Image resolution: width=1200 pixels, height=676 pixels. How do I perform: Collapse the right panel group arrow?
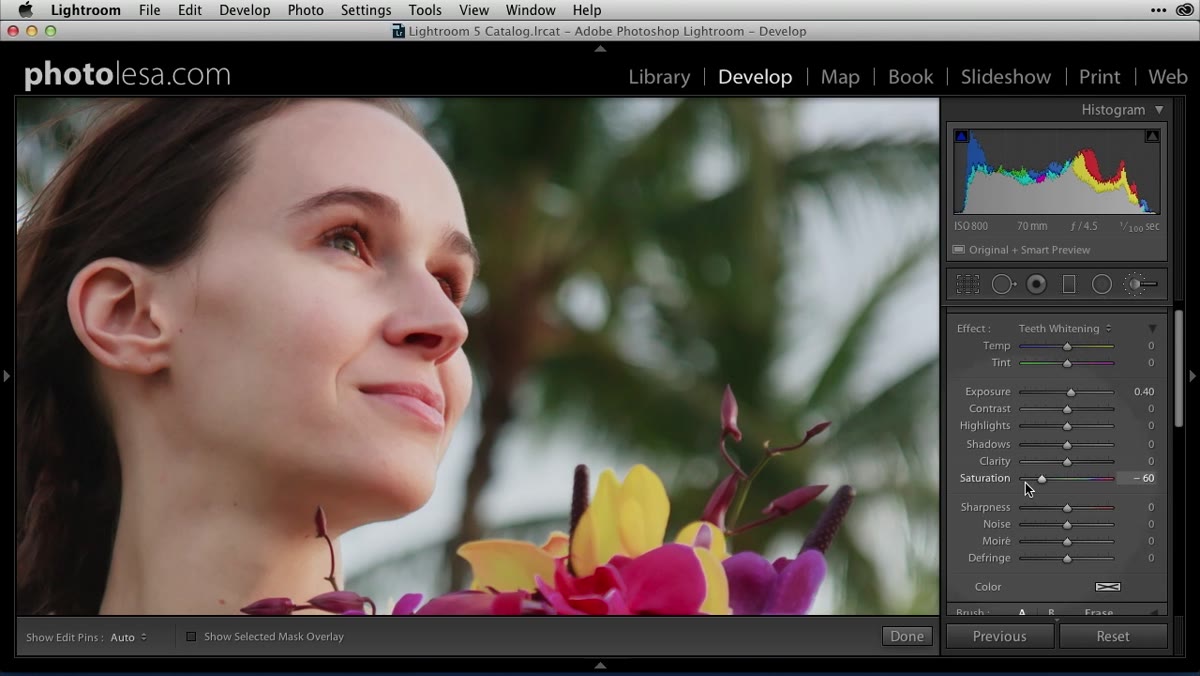point(1192,376)
